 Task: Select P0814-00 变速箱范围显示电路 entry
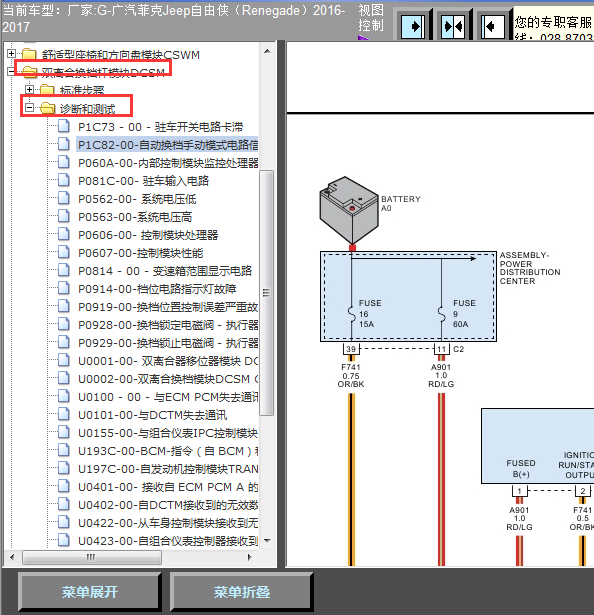[x=165, y=271]
